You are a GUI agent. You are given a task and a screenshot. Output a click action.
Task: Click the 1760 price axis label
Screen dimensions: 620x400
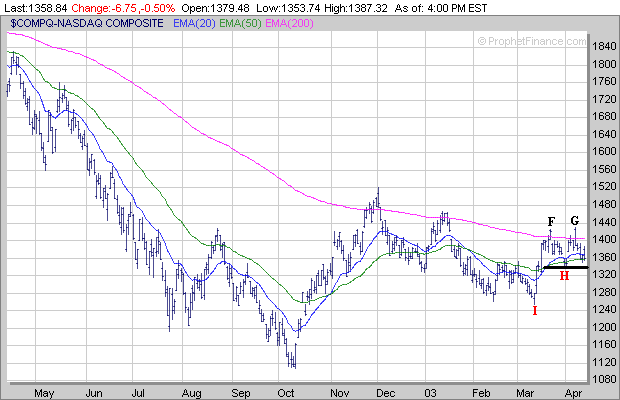coord(604,81)
